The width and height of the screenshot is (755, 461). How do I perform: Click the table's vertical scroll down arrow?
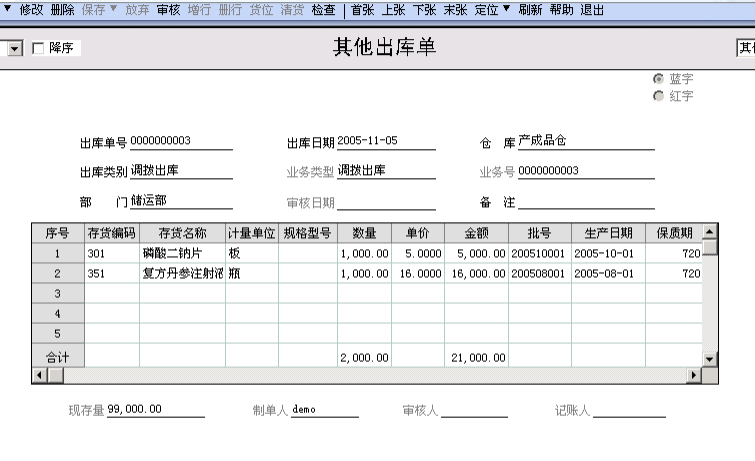[710, 359]
